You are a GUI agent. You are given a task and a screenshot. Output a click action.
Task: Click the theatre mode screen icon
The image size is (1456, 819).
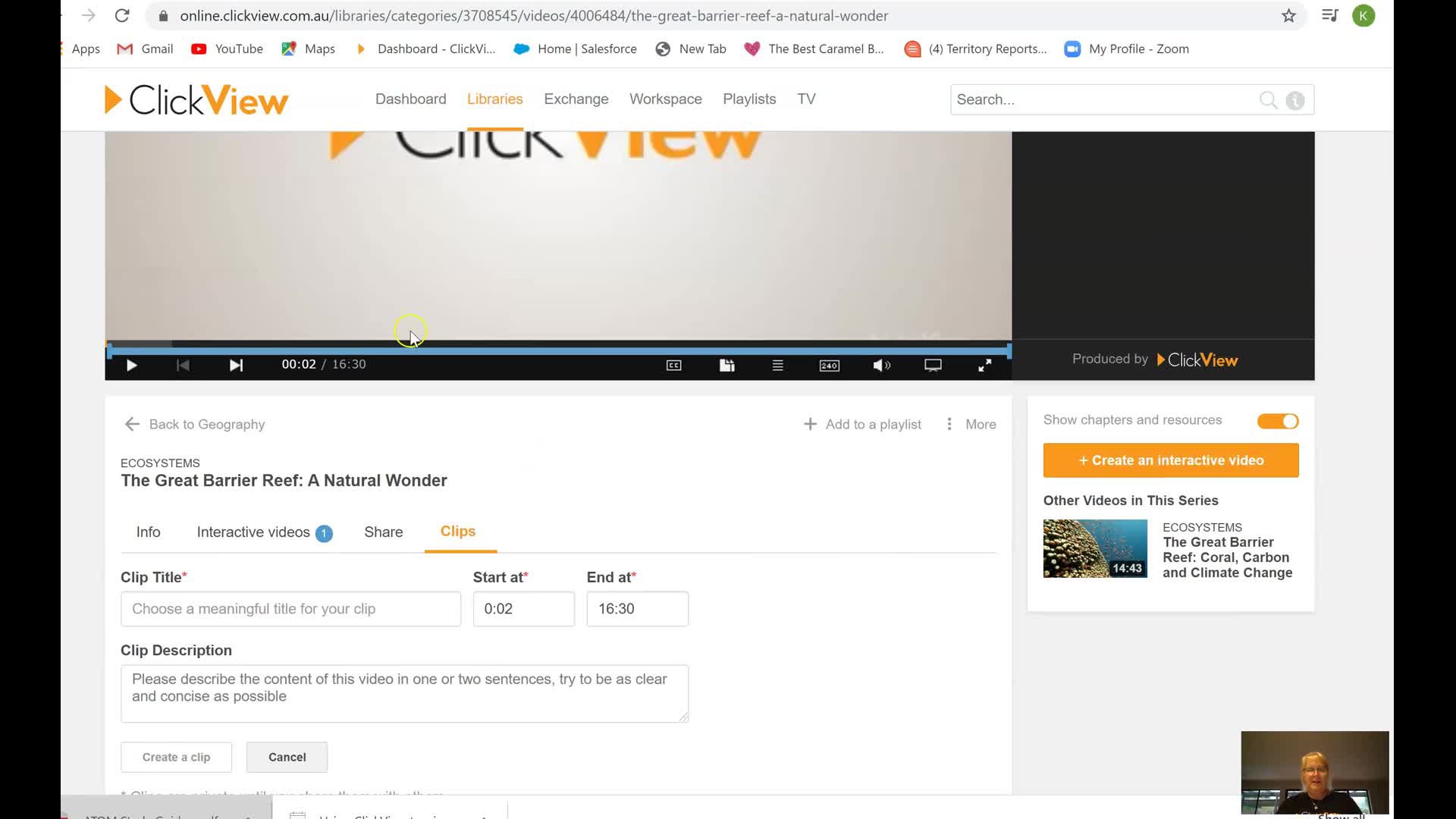tap(933, 366)
